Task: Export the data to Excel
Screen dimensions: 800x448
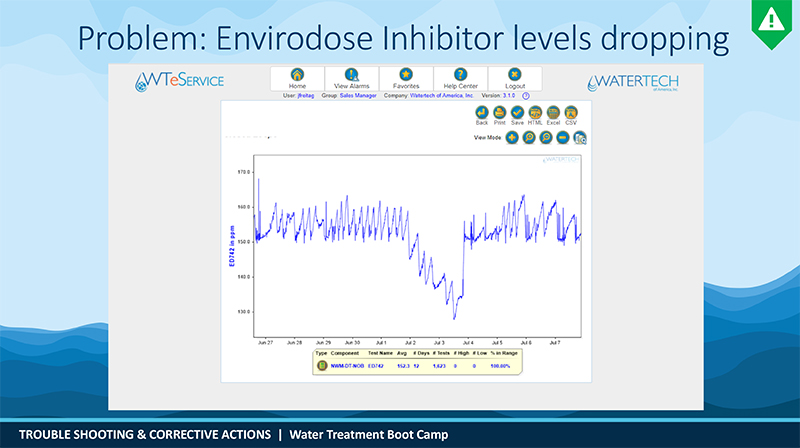Action: click(x=553, y=115)
